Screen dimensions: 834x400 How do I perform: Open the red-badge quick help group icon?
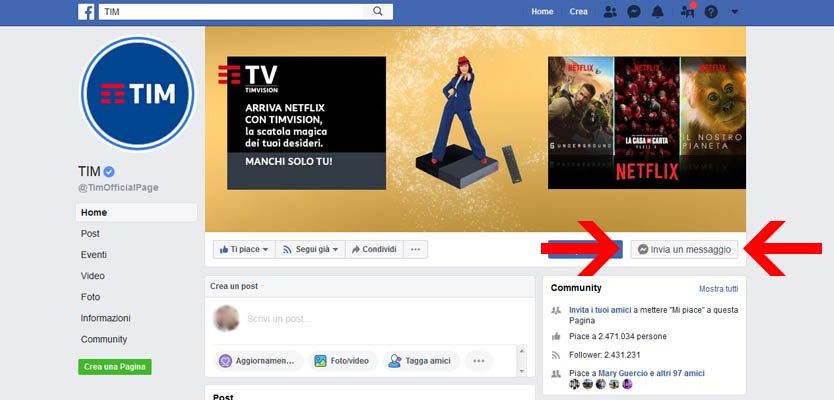pos(688,12)
